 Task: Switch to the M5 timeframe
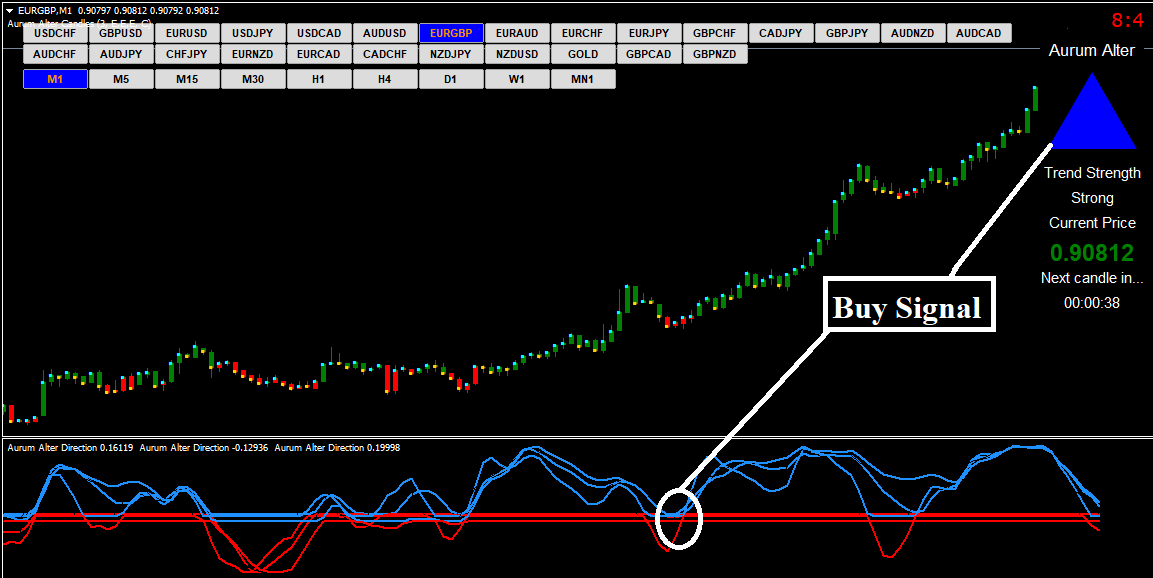[x=121, y=79]
